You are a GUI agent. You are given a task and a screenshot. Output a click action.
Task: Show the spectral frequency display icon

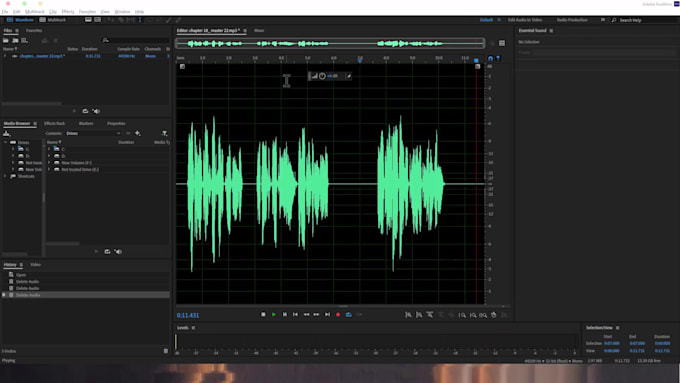[x=88, y=20]
